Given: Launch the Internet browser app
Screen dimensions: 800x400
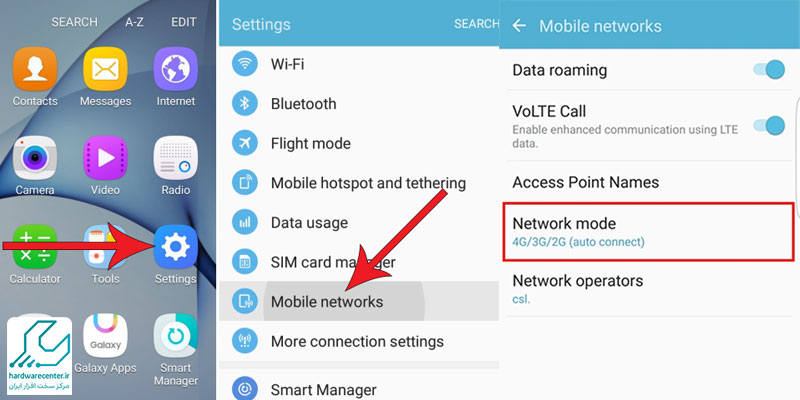Looking at the screenshot, I should click(176, 69).
